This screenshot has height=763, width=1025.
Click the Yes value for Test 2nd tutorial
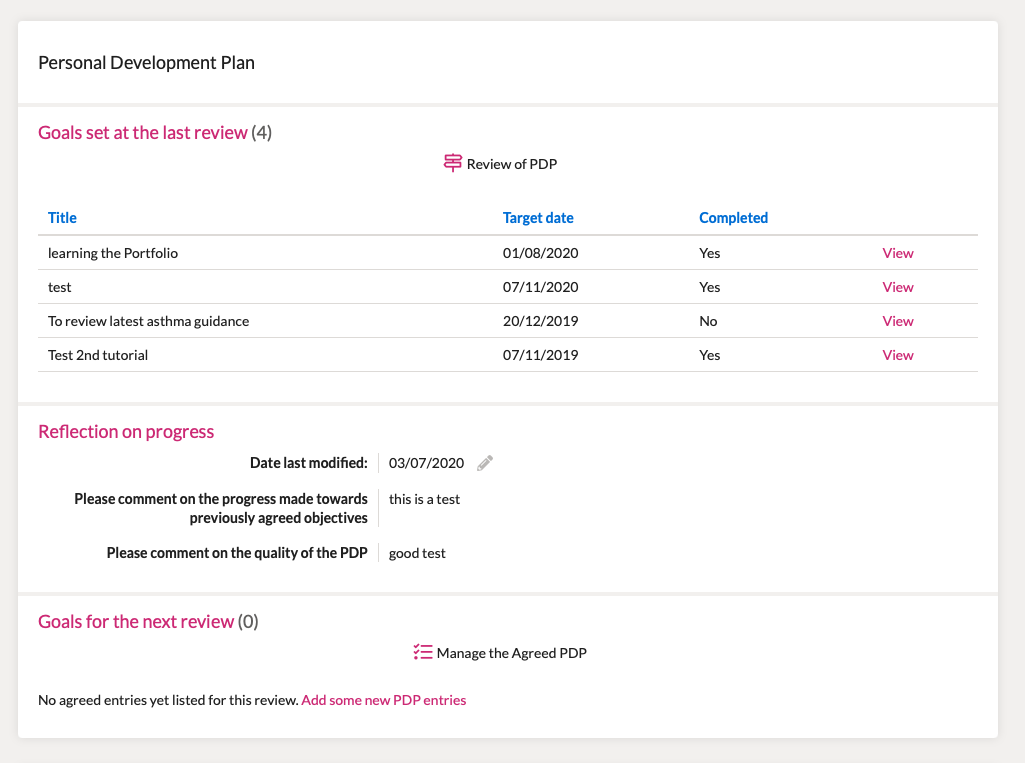tap(709, 355)
